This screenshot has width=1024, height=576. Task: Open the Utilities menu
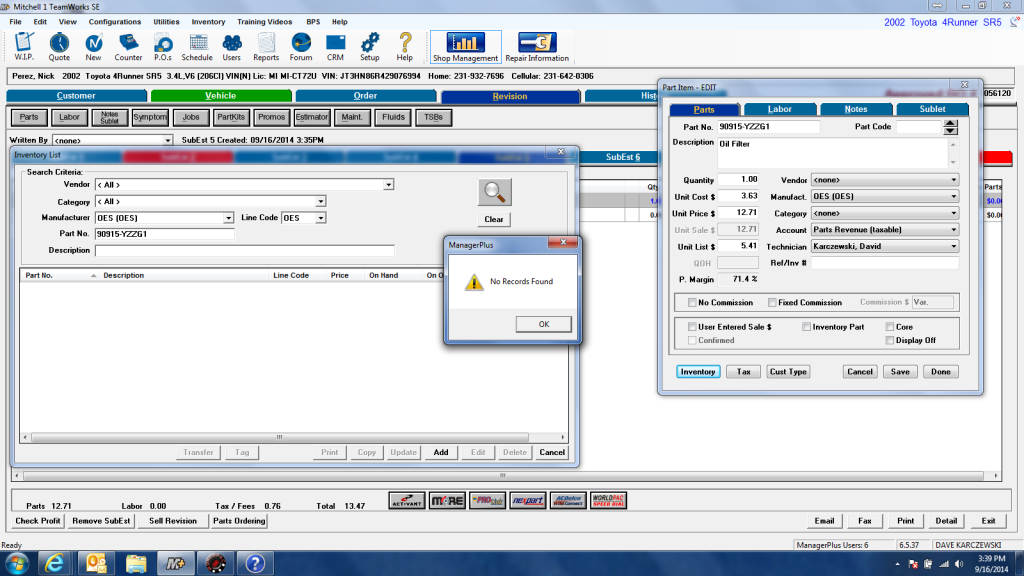point(166,22)
